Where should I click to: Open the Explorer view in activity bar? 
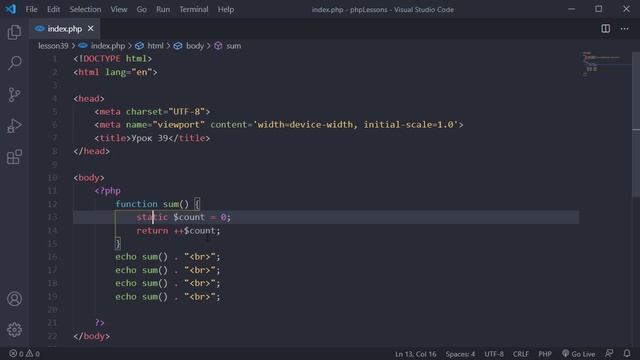click(14, 32)
